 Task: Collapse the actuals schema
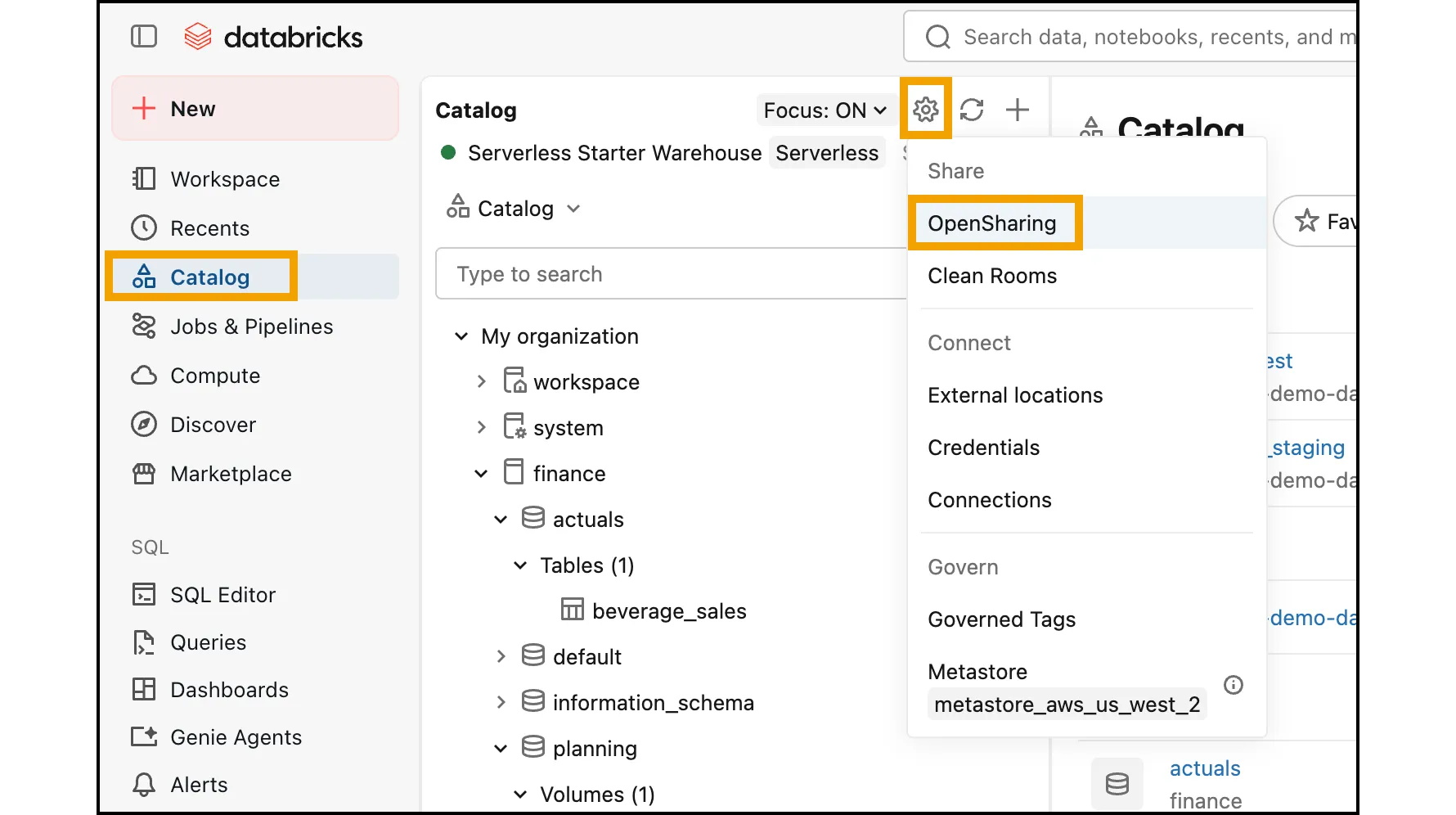click(501, 520)
